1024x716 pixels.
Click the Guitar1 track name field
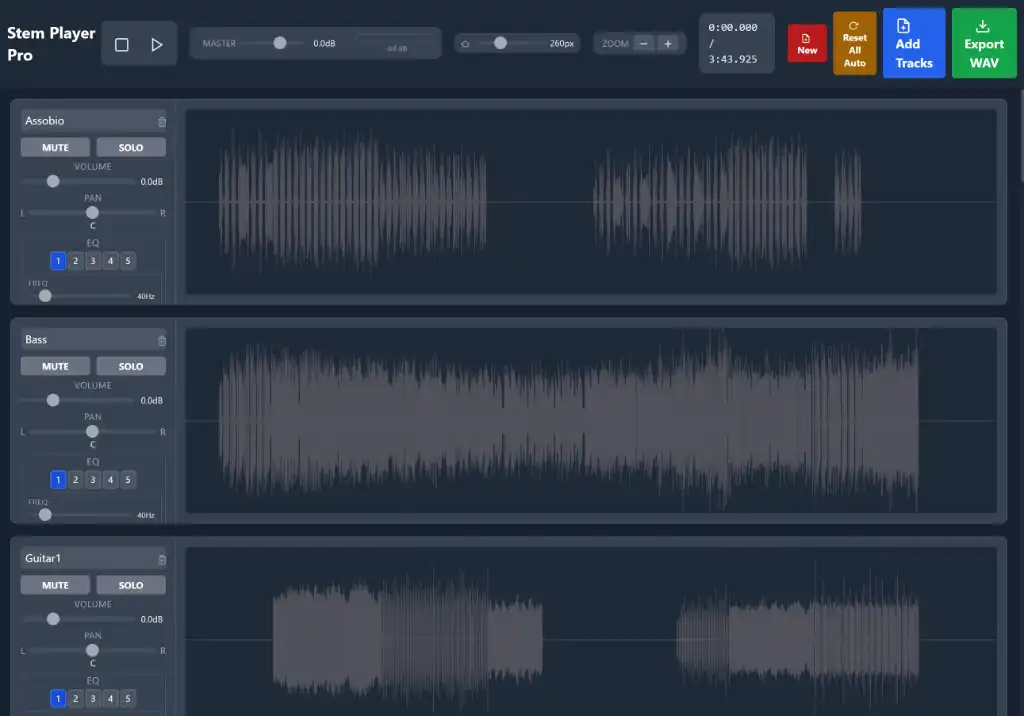pyautogui.click(x=88, y=559)
